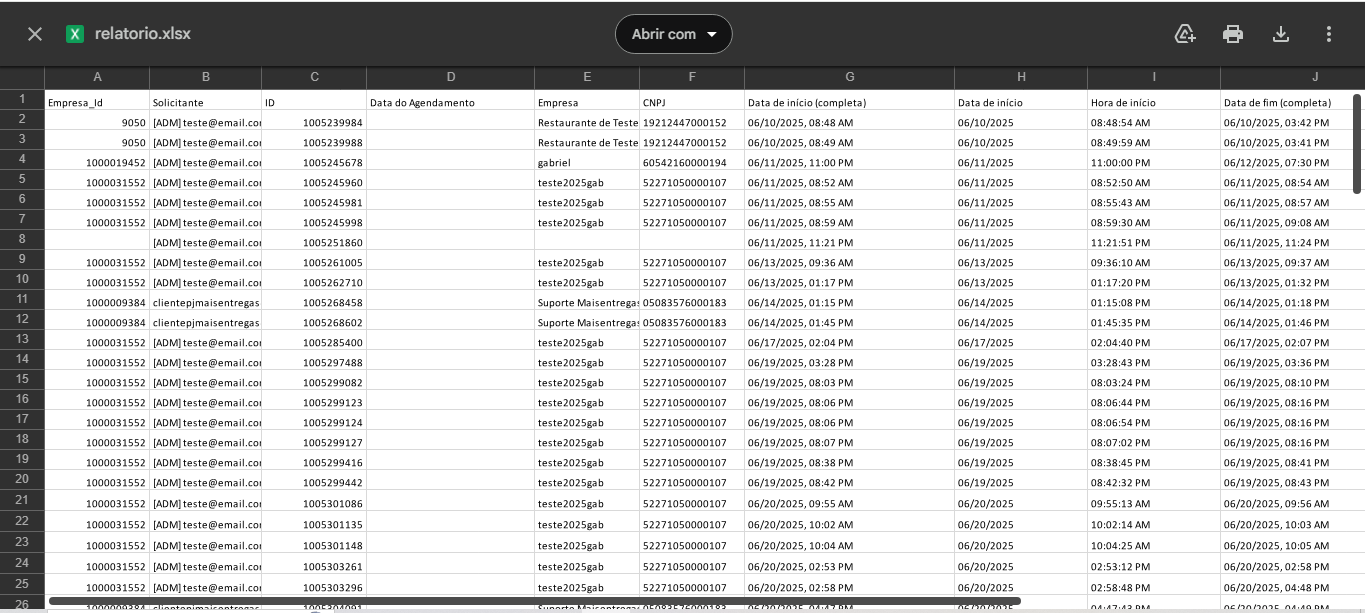Select column D header

pos(451,77)
